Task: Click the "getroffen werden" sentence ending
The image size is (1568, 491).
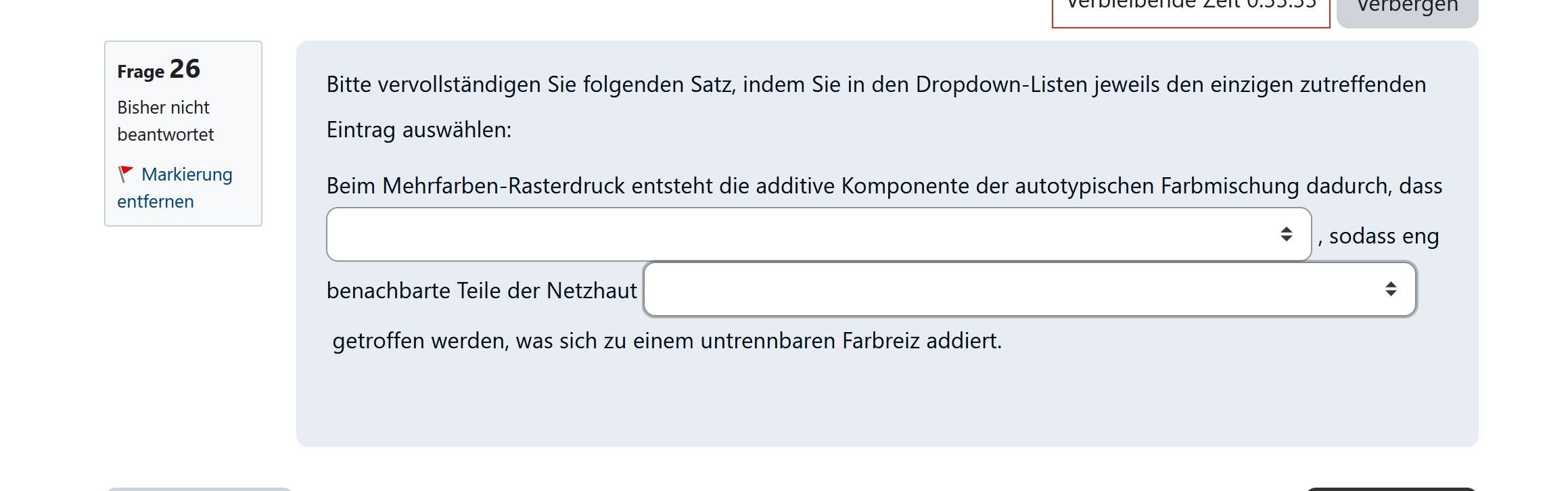Action: (666, 341)
